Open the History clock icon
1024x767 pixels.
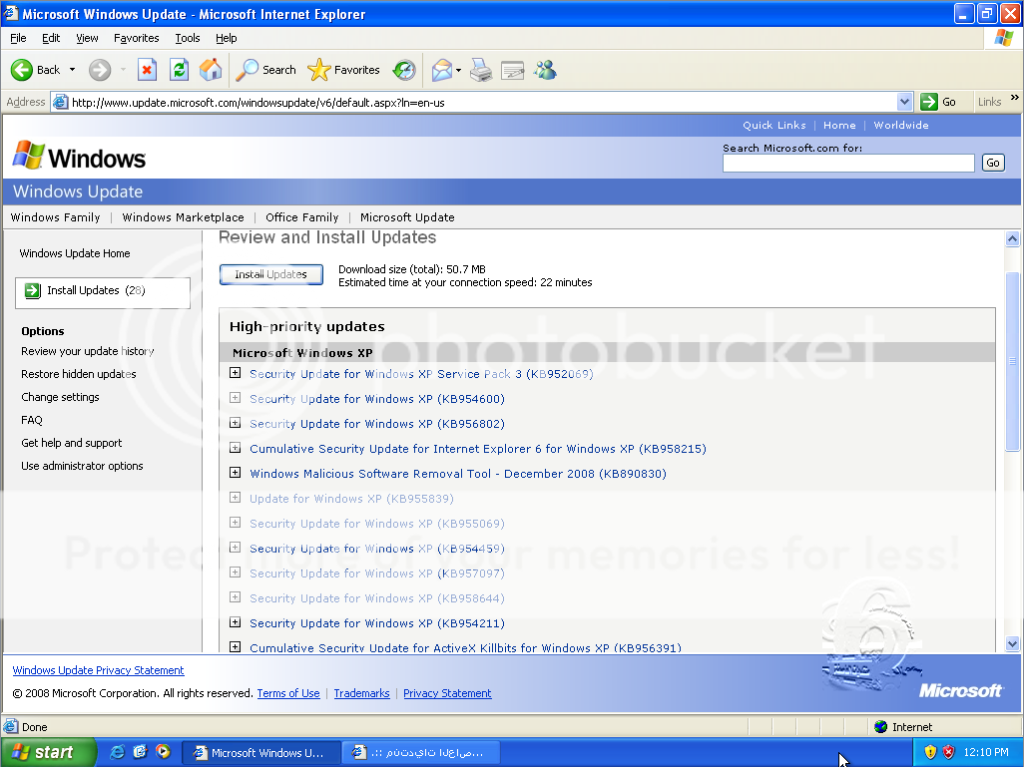[404, 70]
